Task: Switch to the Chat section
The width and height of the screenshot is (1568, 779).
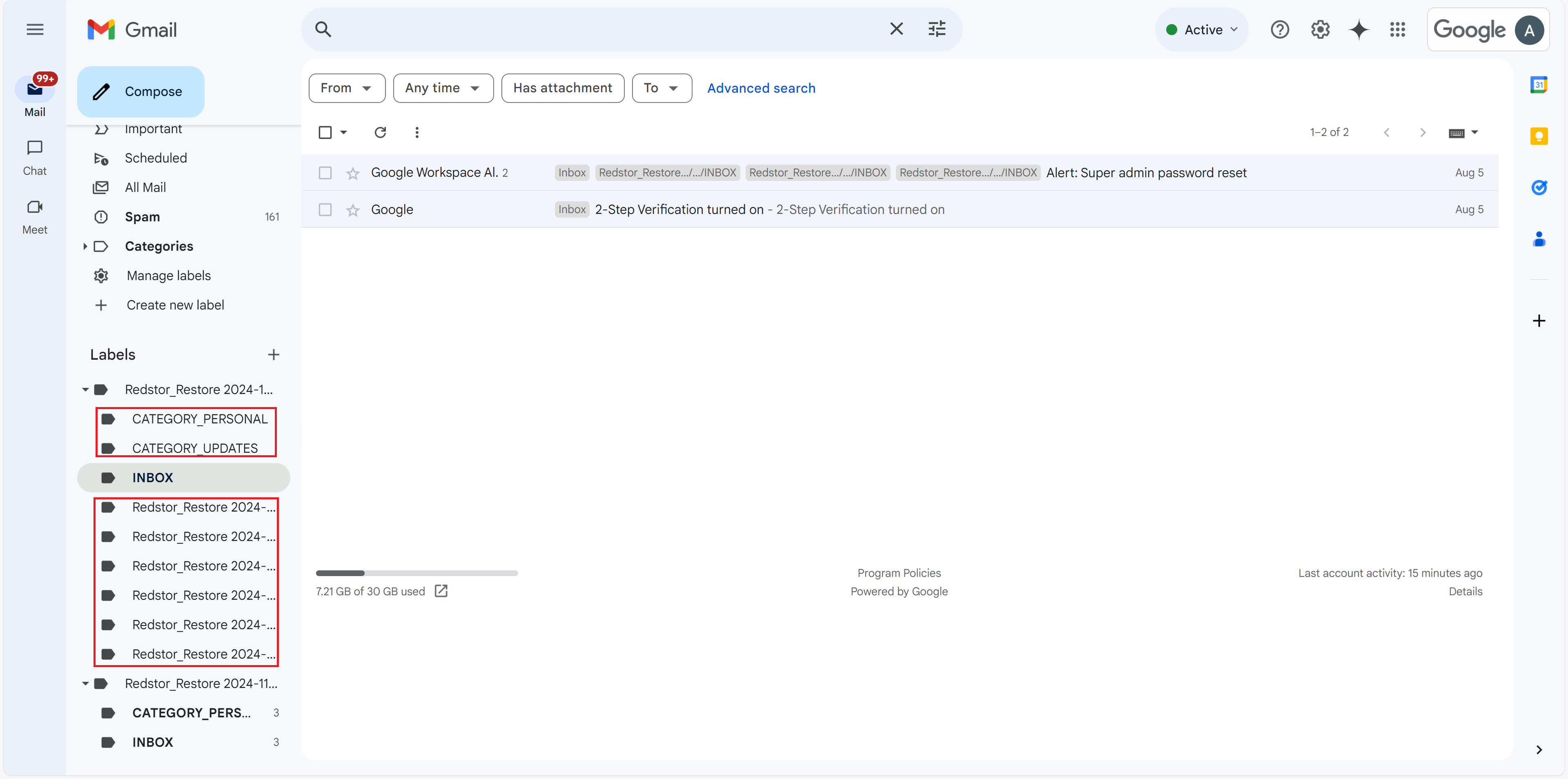Action: pos(35,158)
